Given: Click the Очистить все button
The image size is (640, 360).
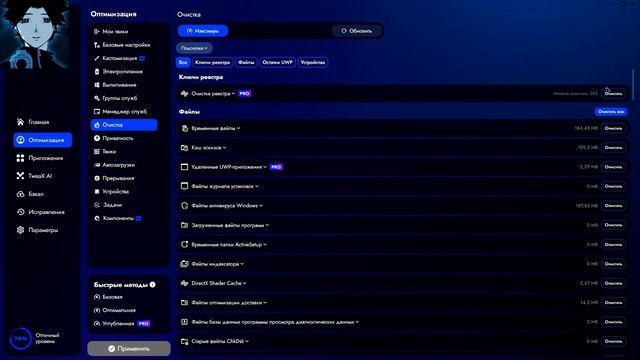Looking at the screenshot, I should (x=611, y=111).
